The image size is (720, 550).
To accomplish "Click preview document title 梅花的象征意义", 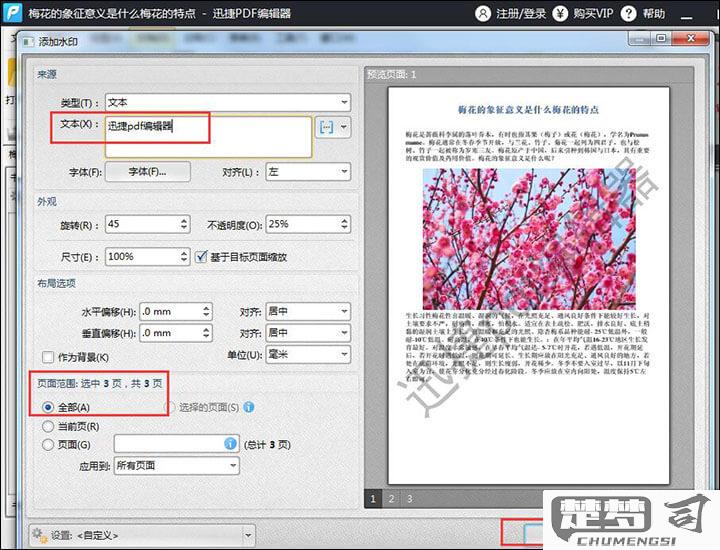I will point(528,110).
